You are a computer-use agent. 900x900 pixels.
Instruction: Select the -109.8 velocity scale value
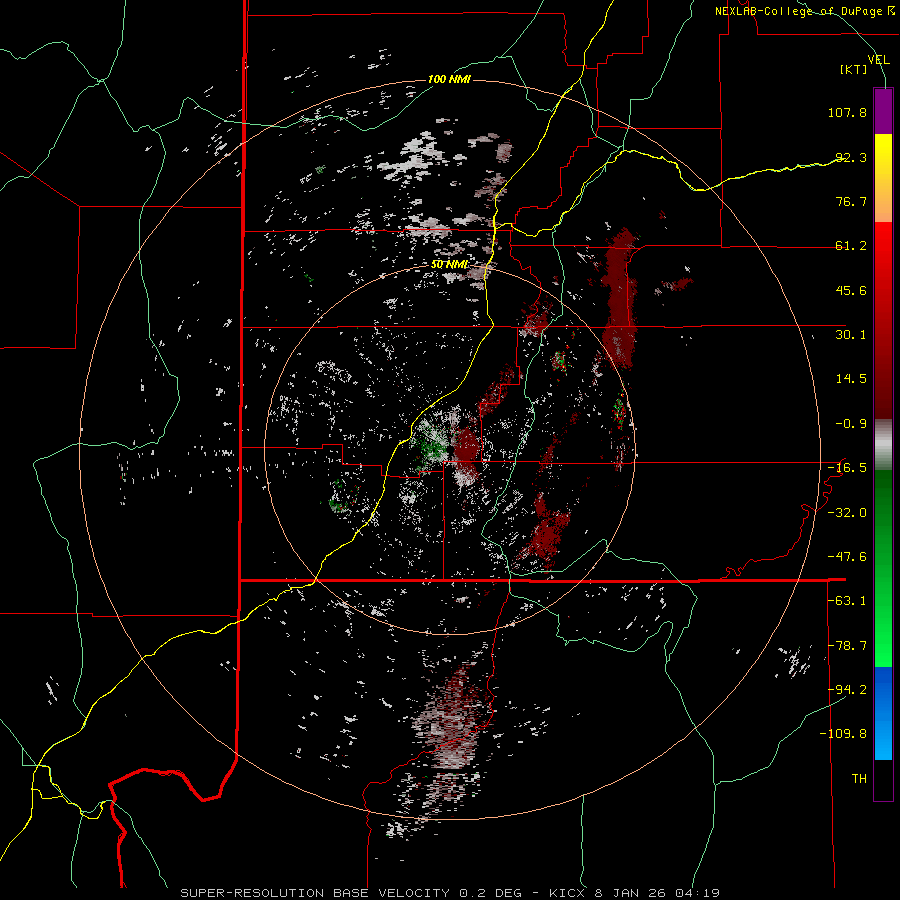844,734
